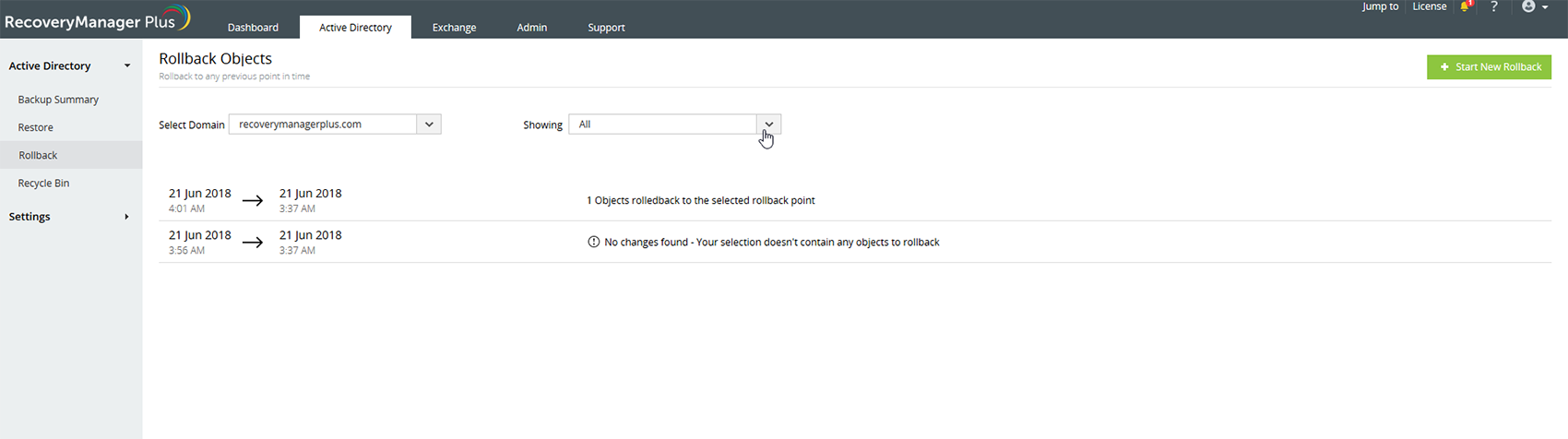The height and width of the screenshot is (439, 1568).
Task: Open the License link
Action: 1430,6
